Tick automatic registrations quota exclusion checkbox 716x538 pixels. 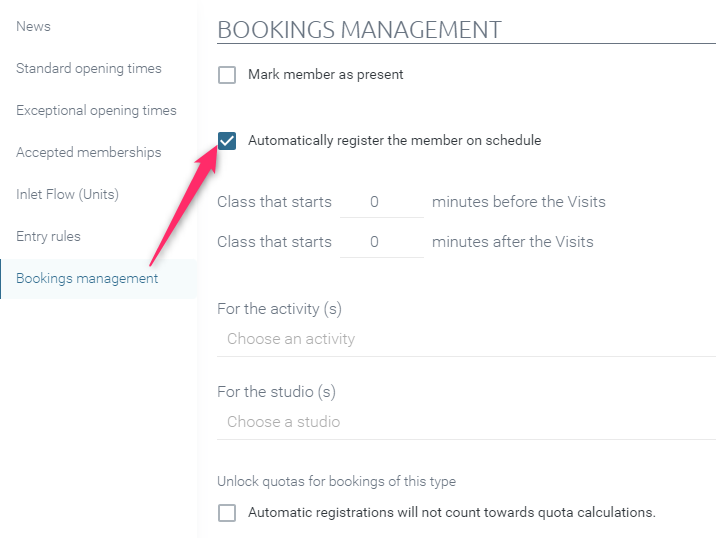point(227,513)
